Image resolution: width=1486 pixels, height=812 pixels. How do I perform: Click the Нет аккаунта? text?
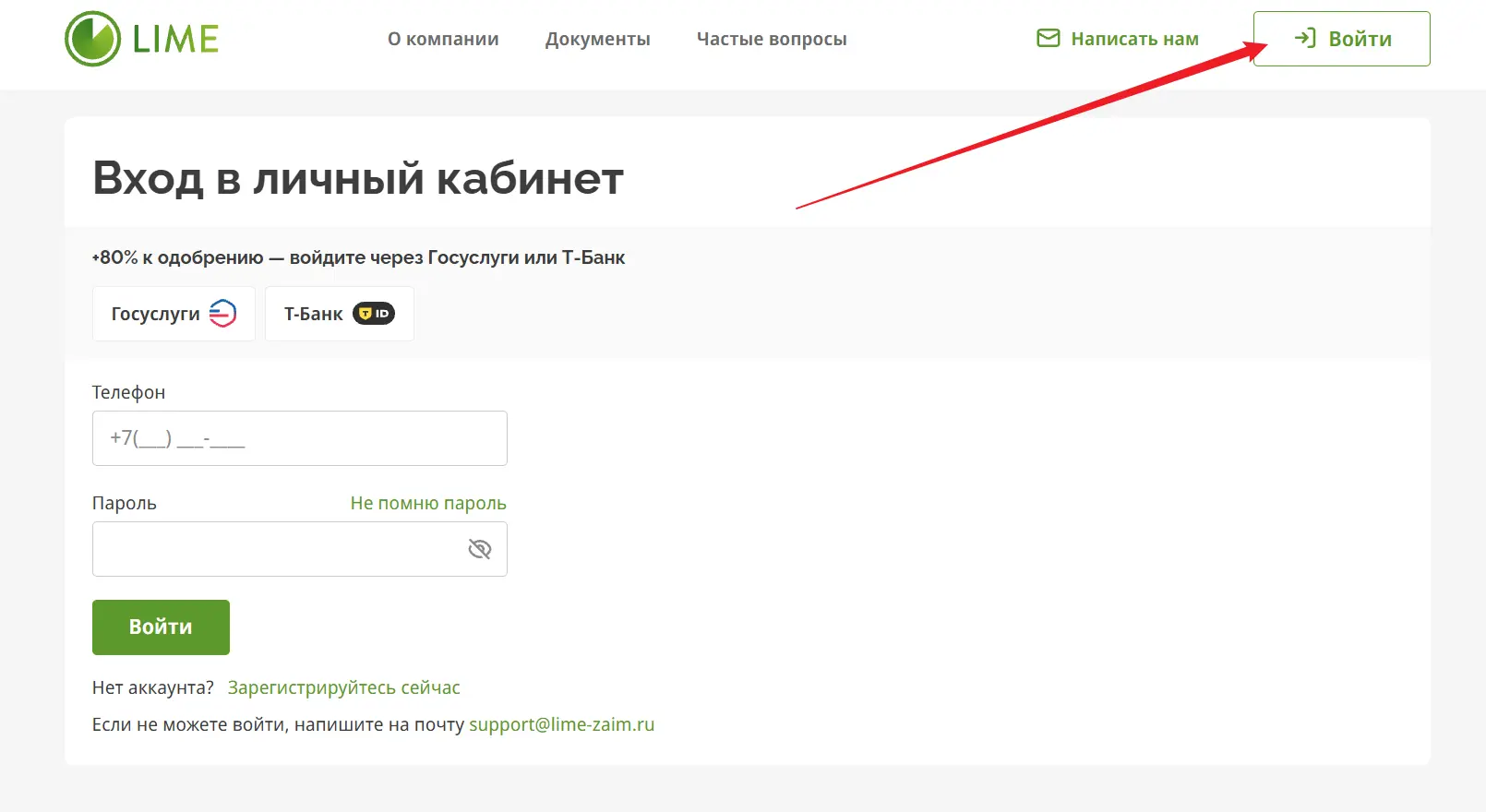pyautogui.click(x=153, y=687)
